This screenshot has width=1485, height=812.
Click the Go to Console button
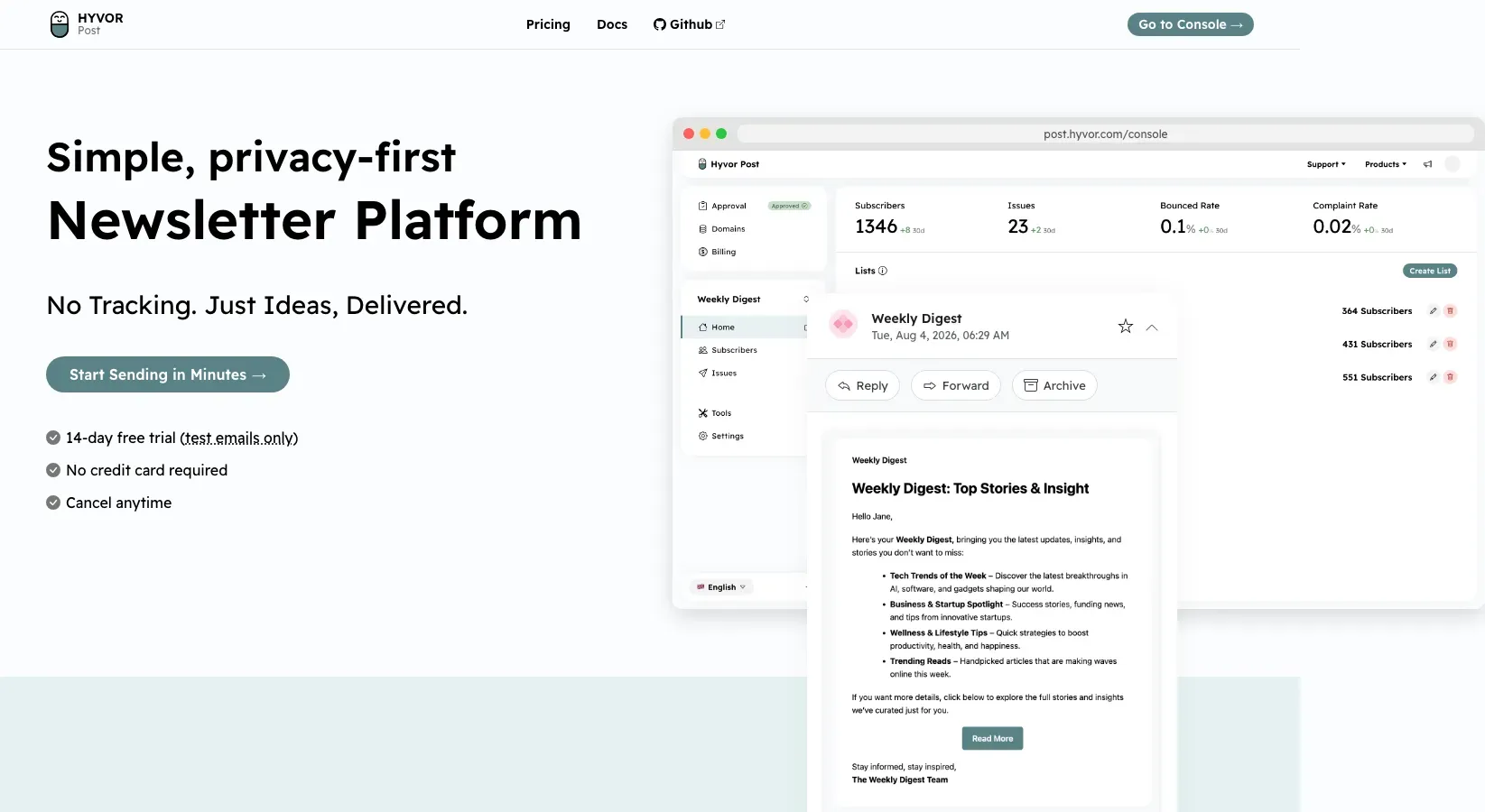[x=1190, y=24]
